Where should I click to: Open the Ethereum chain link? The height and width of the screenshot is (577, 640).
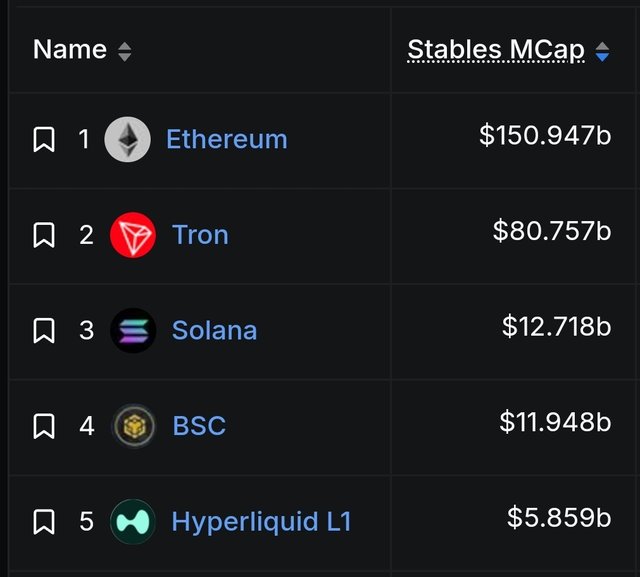click(x=227, y=139)
